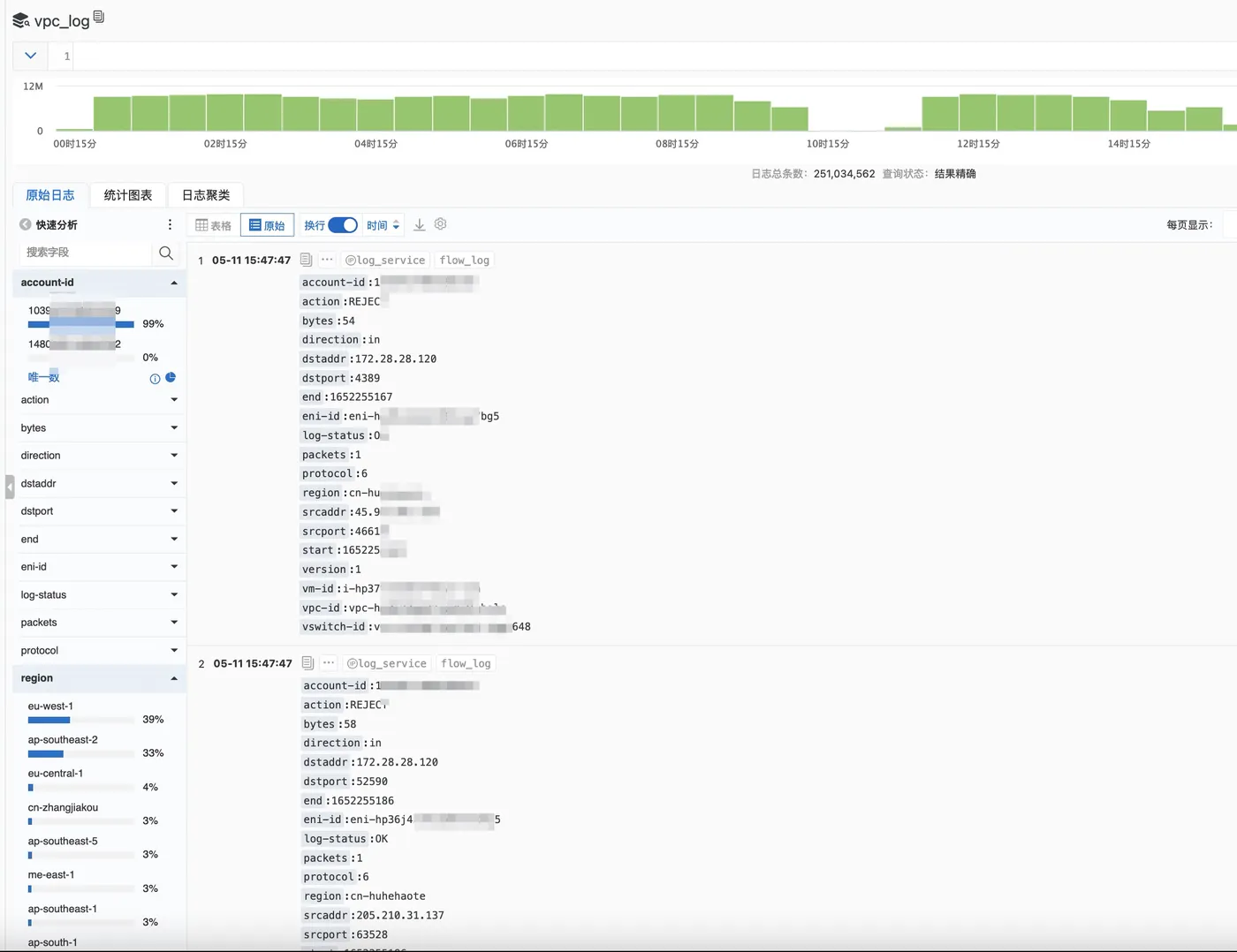Click the info icon next to 唯一数
The height and width of the screenshot is (952, 1237).
156,379
